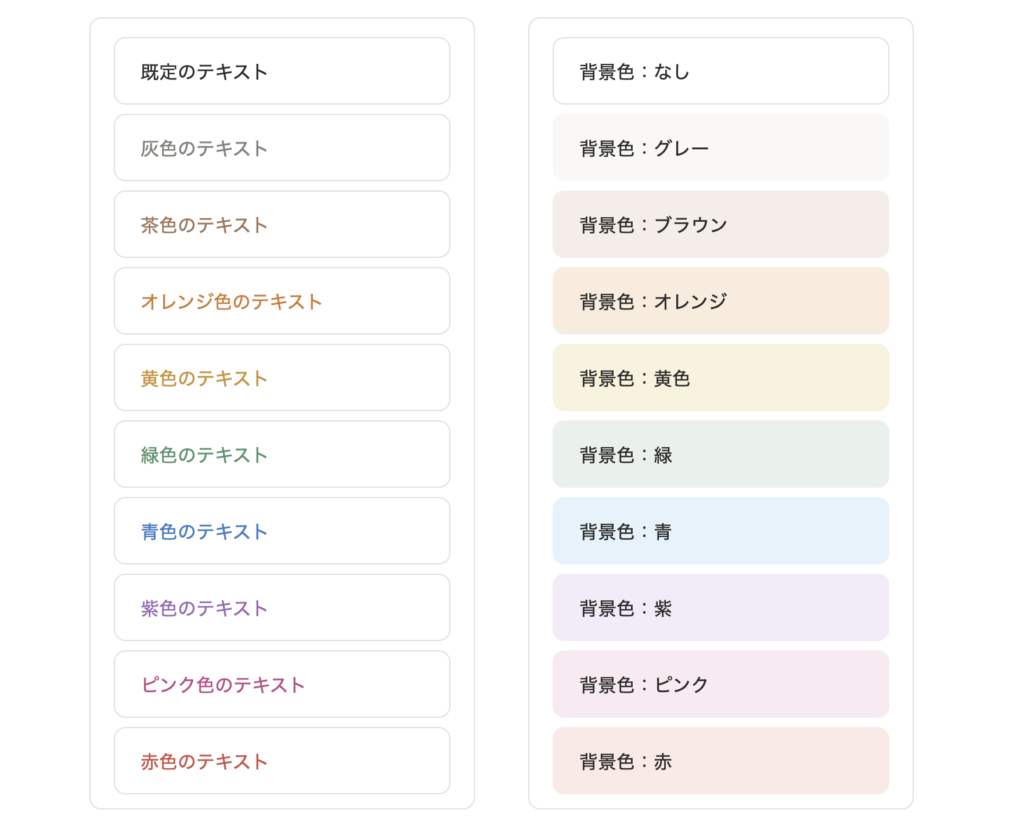
Task: Click the gray background swatch labeled 背景色：グレー
Action: pos(721,147)
